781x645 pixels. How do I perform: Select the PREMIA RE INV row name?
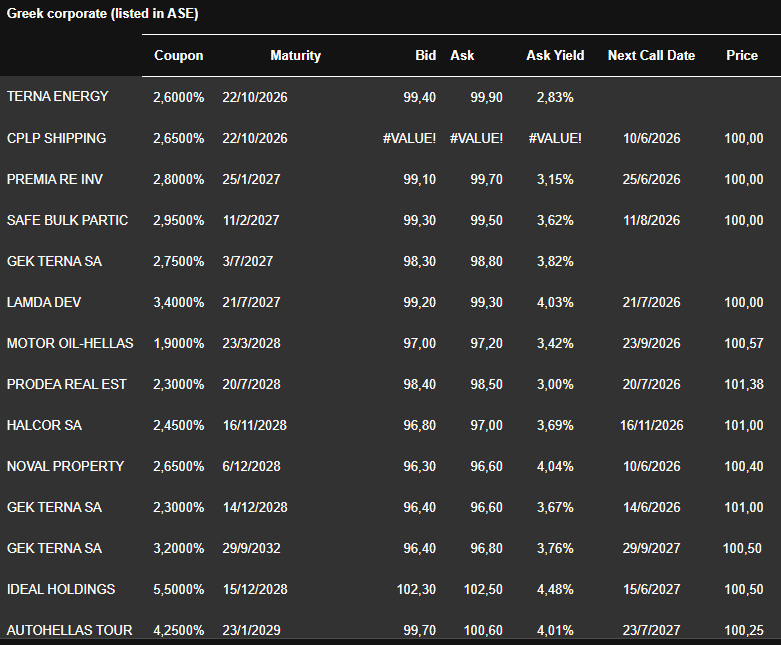55,179
